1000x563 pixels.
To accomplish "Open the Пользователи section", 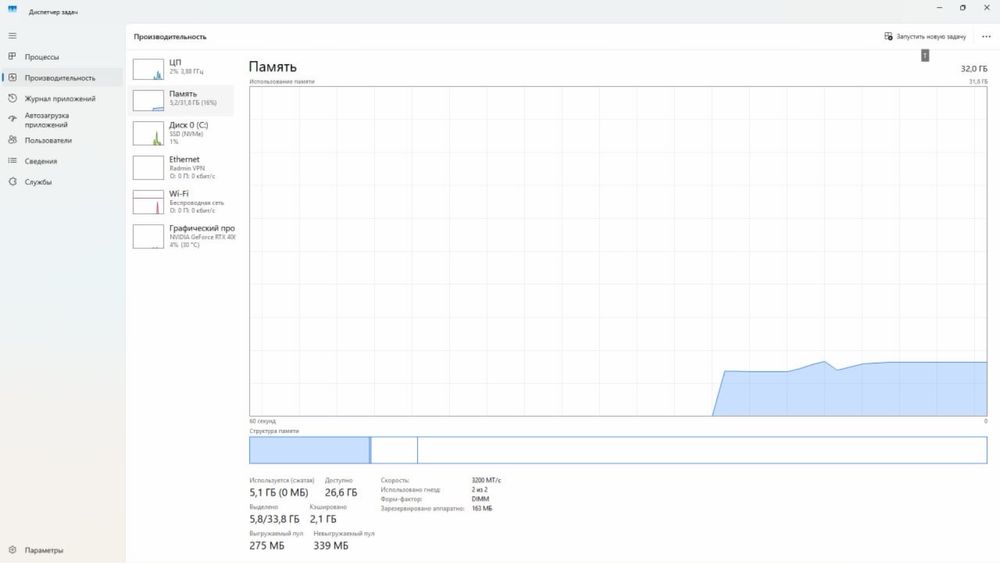I will [x=48, y=140].
